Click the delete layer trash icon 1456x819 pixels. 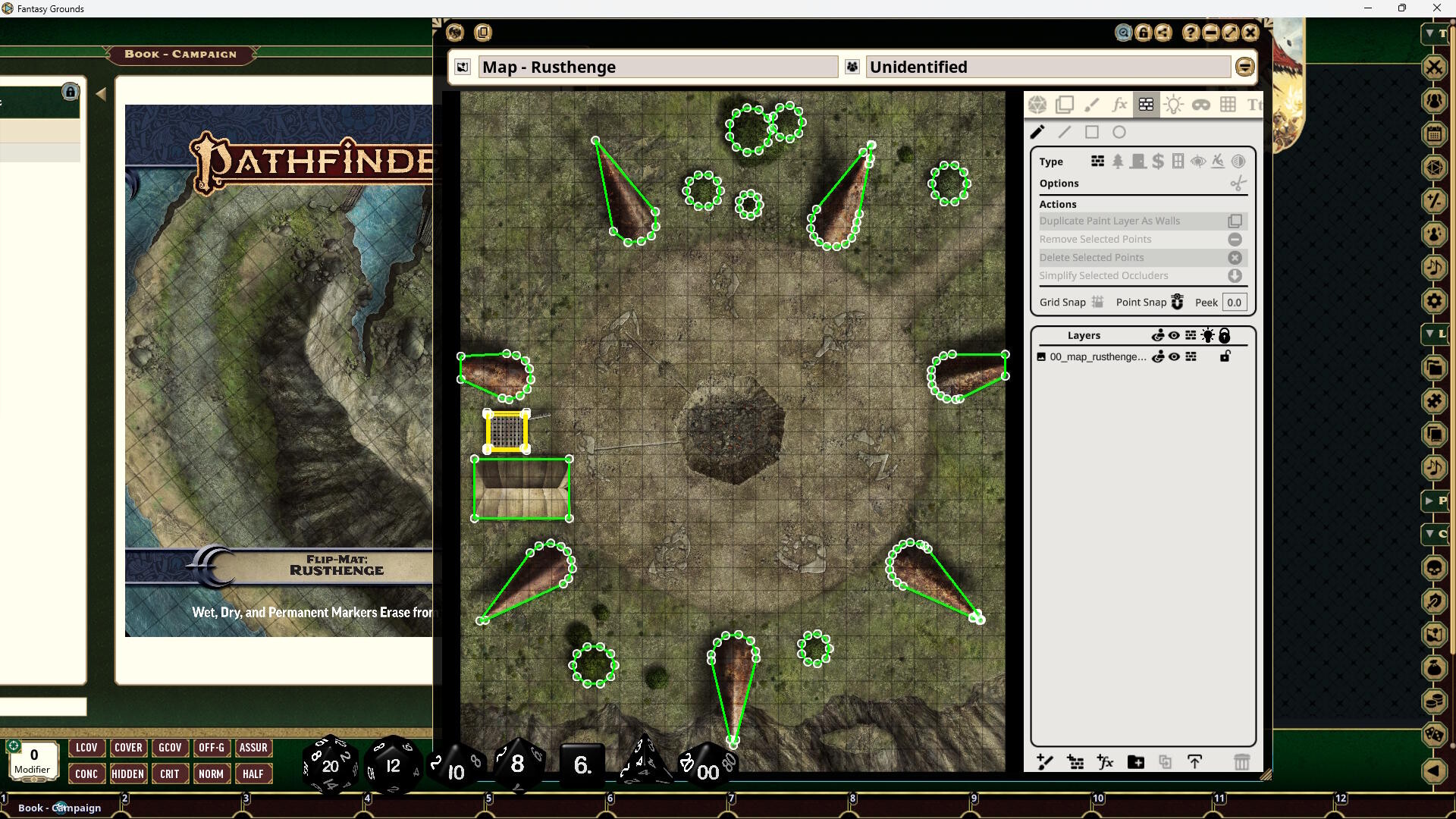coord(1241,762)
